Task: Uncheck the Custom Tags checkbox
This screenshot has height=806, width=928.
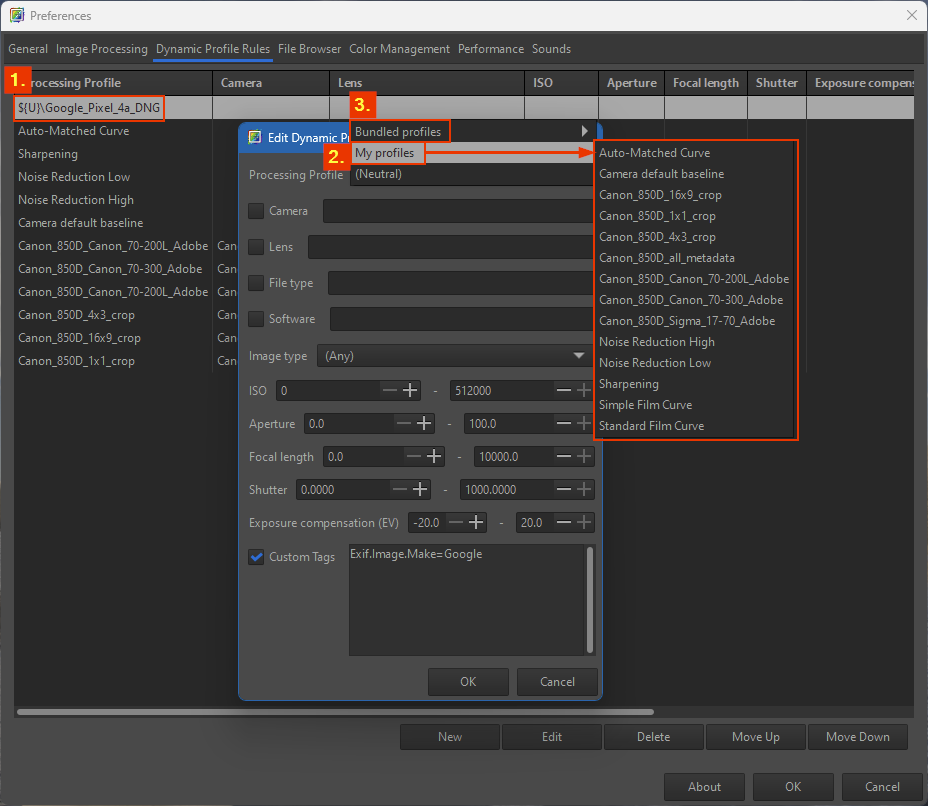Action: pyautogui.click(x=257, y=557)
